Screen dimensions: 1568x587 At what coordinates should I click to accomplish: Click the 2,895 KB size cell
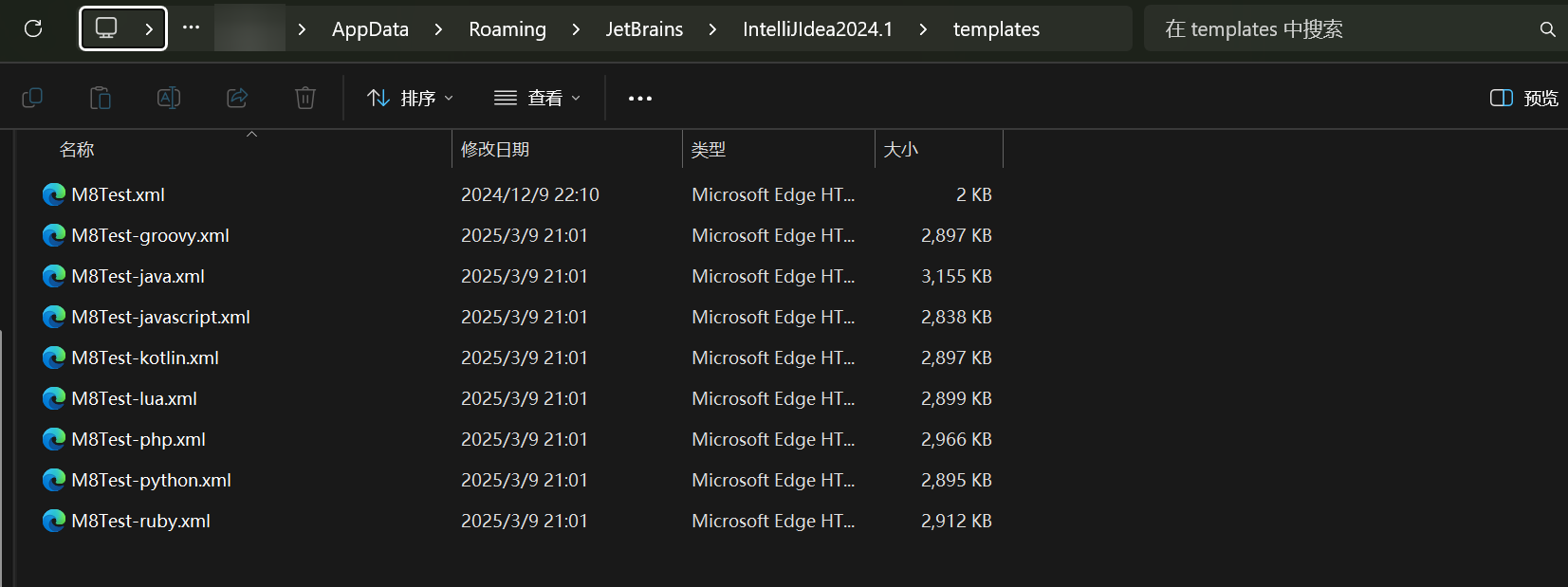tap(956, 480)
